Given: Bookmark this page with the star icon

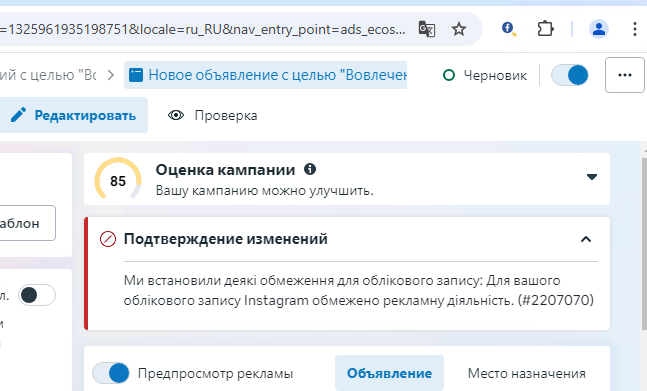Looking at the screenshot, I should [458, 29].
